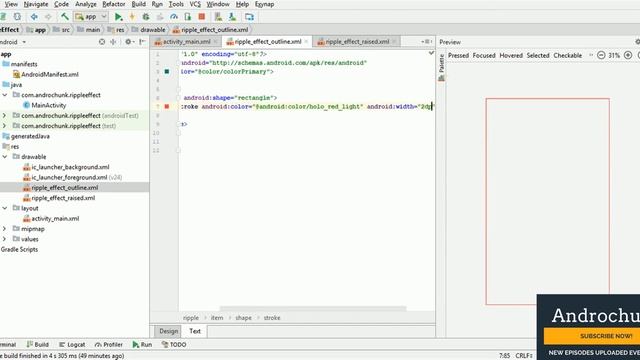Toggle the Checkable state in preview

[567, 55]
